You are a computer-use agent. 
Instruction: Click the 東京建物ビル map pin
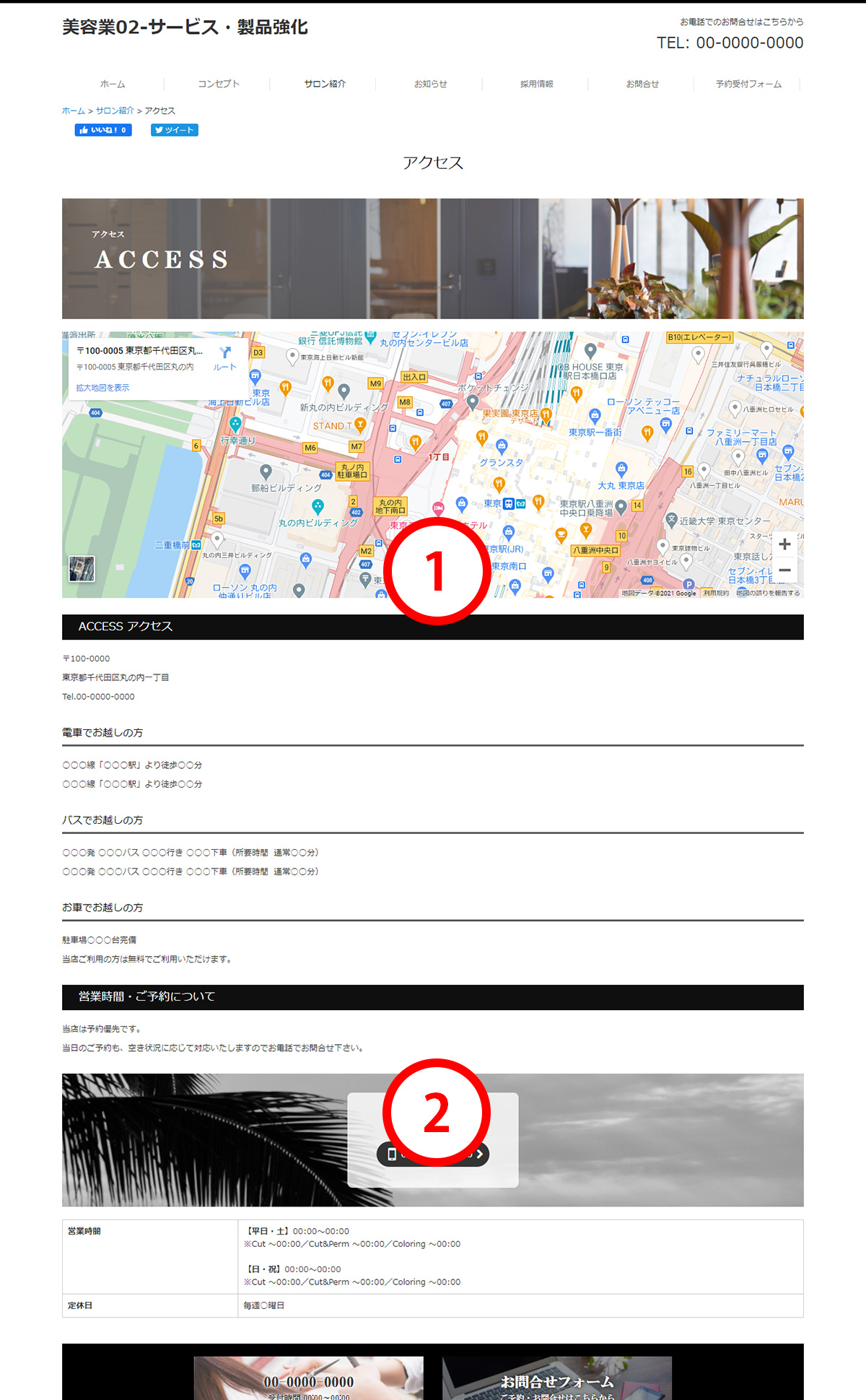coord(662,546)
